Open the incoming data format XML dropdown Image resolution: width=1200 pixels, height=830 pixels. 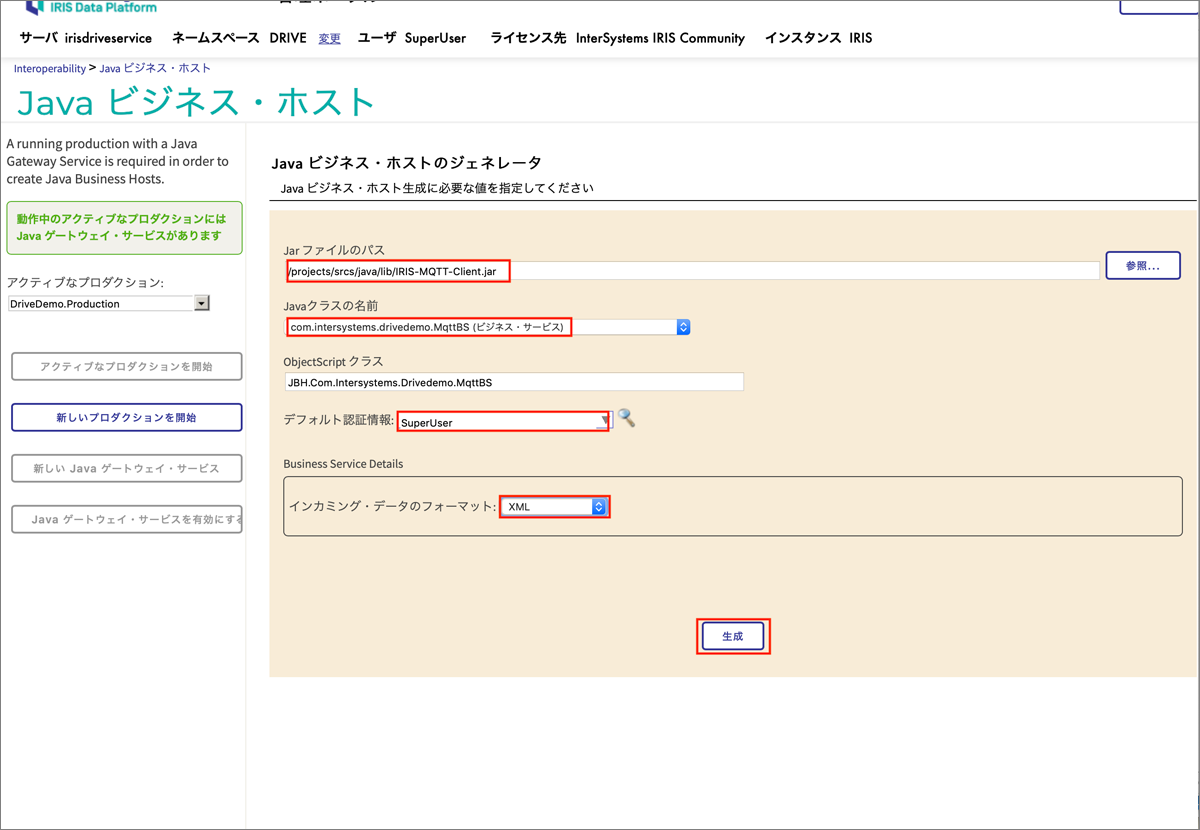555,507
